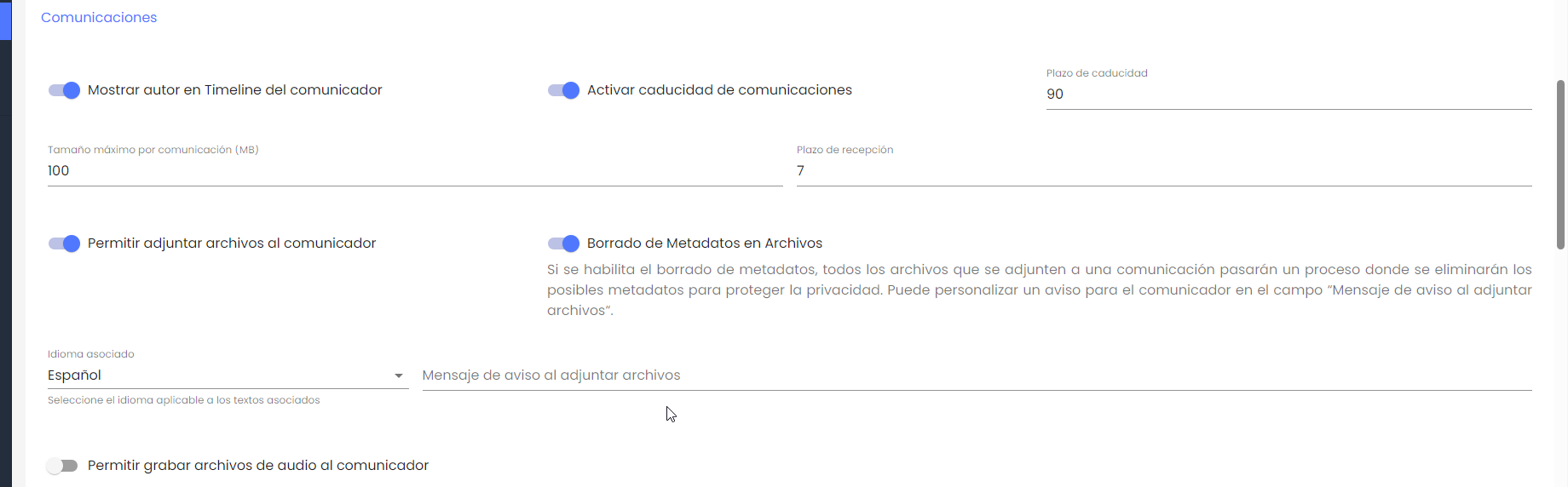Click the Plazo de caducidad field

[1288, 95]
